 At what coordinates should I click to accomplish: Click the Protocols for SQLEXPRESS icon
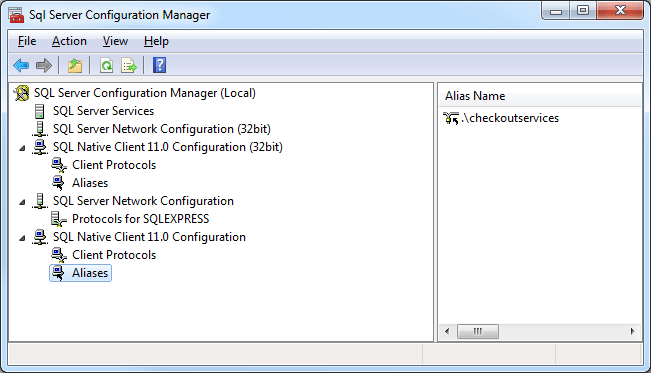59,219
